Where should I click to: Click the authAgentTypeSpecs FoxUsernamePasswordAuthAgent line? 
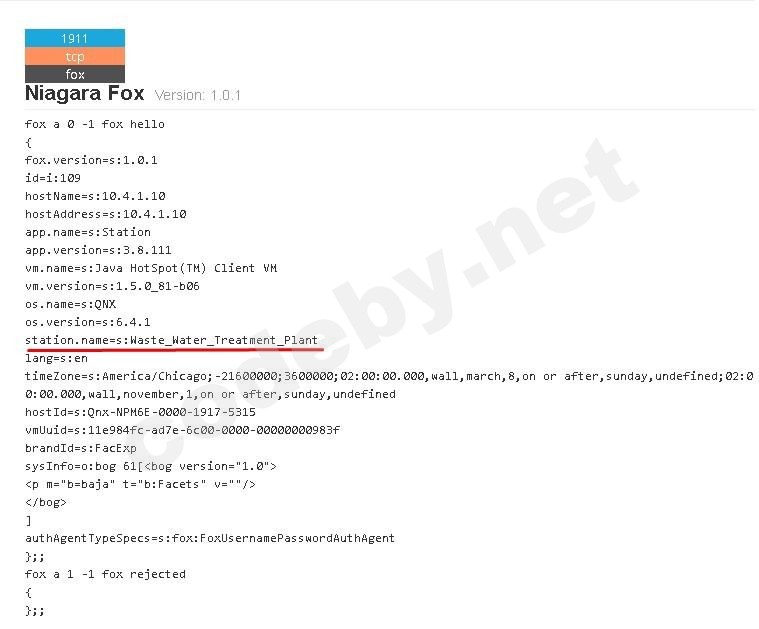(210, 538)
